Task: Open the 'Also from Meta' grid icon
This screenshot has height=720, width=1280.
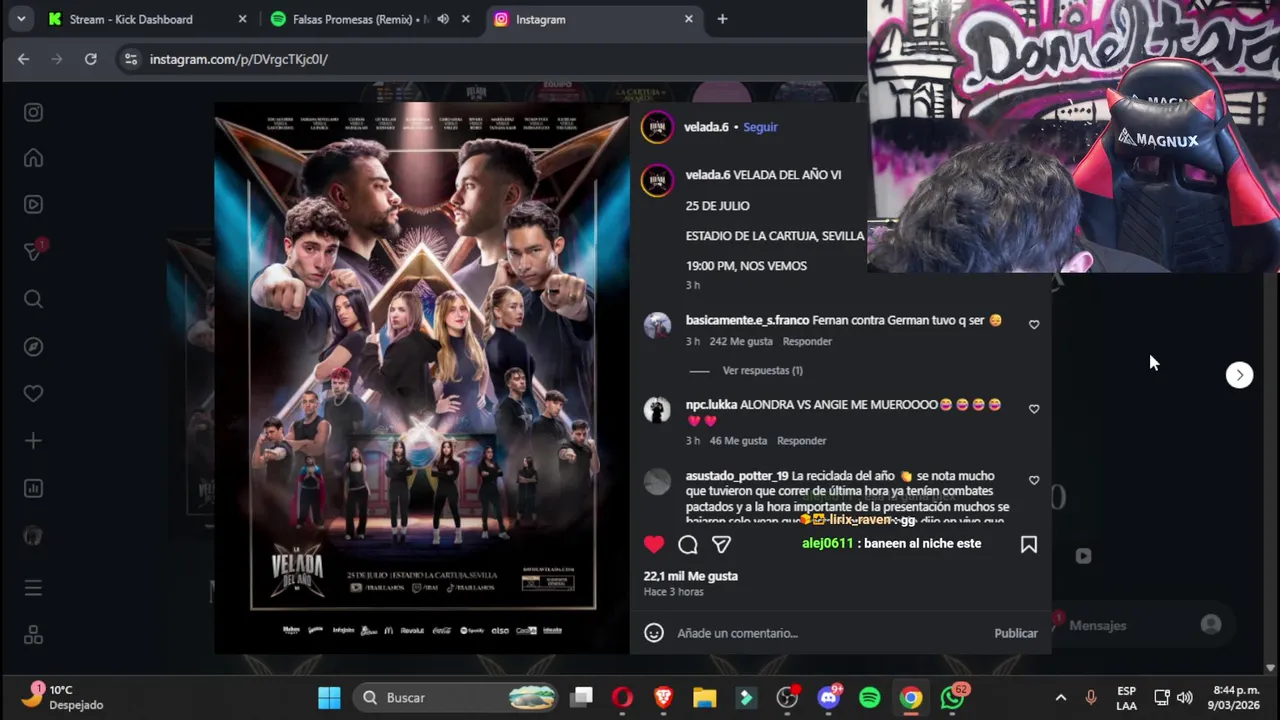Action: click(33, 635)
